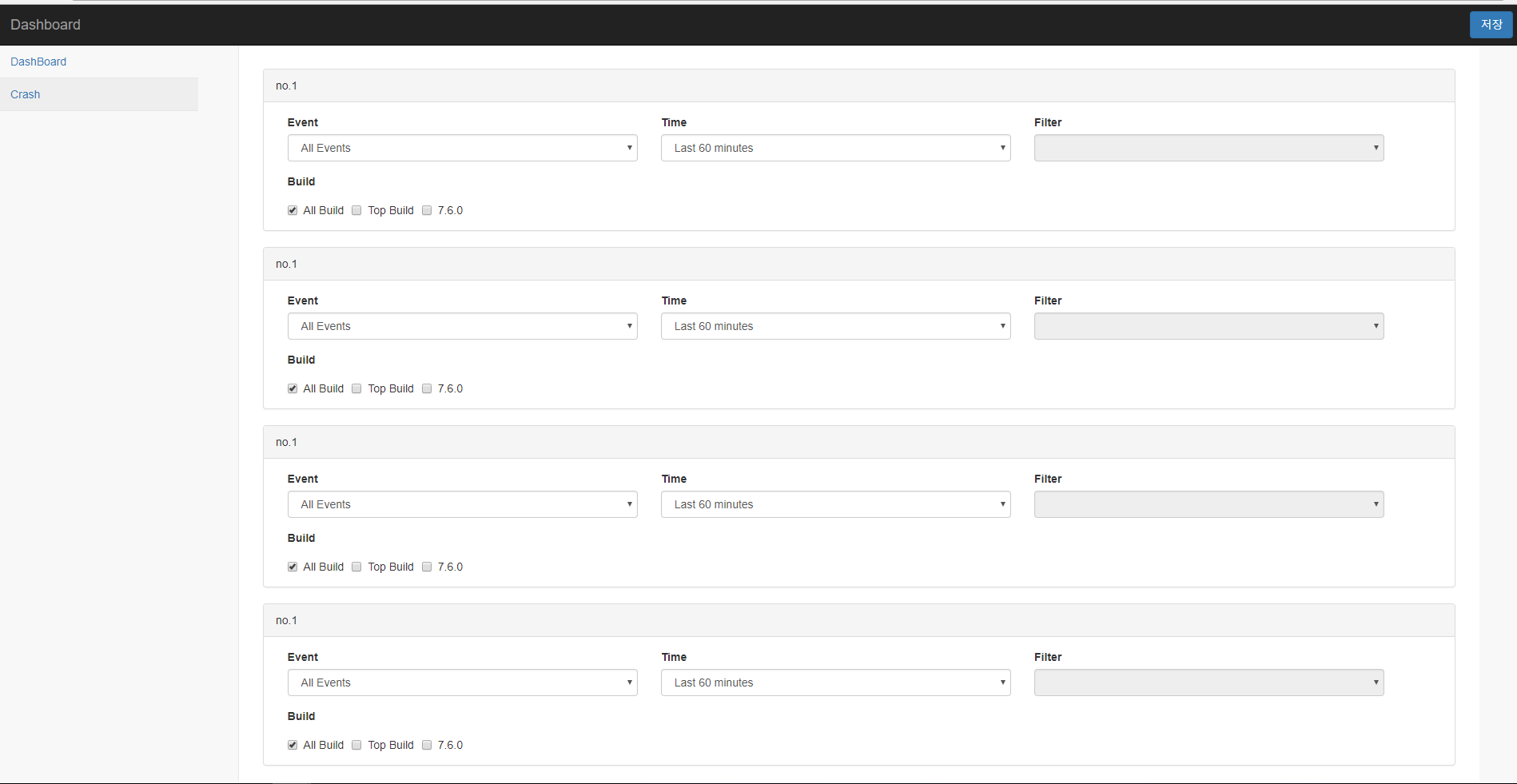
Task: Open the Event dropdown in the fourth panel
Action: click(x=462, y=683)
